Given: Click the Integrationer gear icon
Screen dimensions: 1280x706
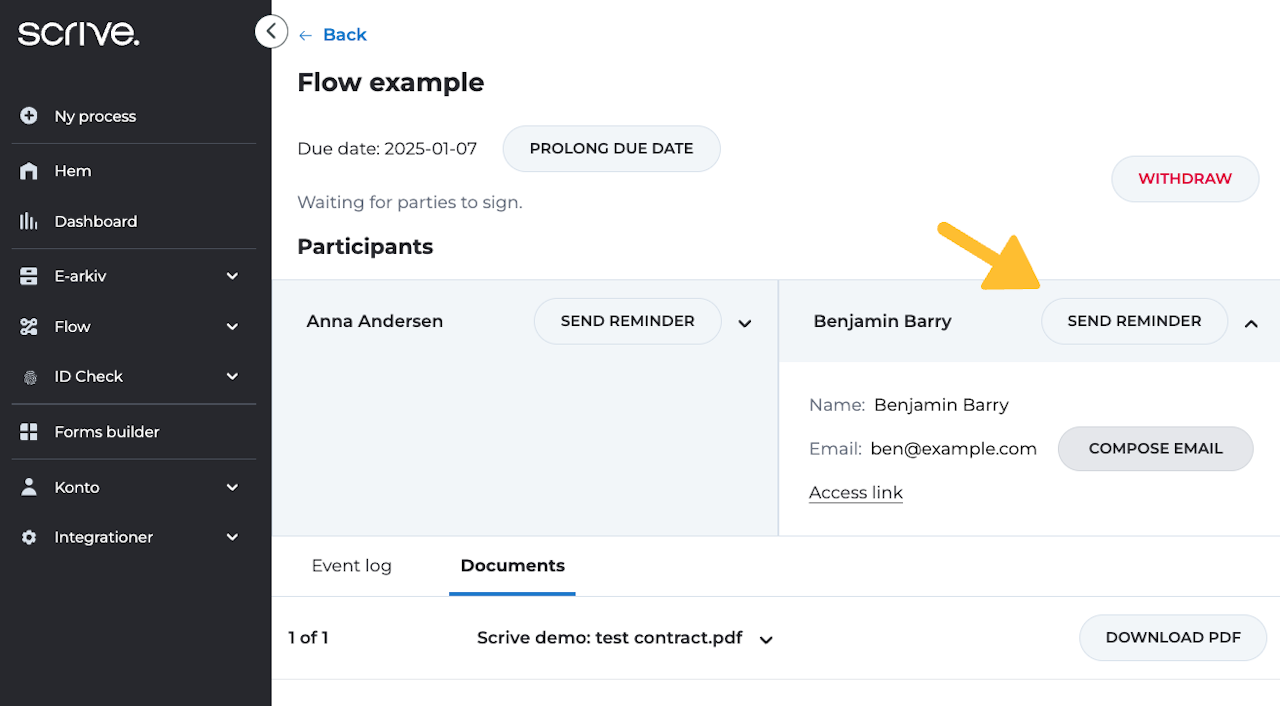Looking at the screenshot, I should [29, 537].
